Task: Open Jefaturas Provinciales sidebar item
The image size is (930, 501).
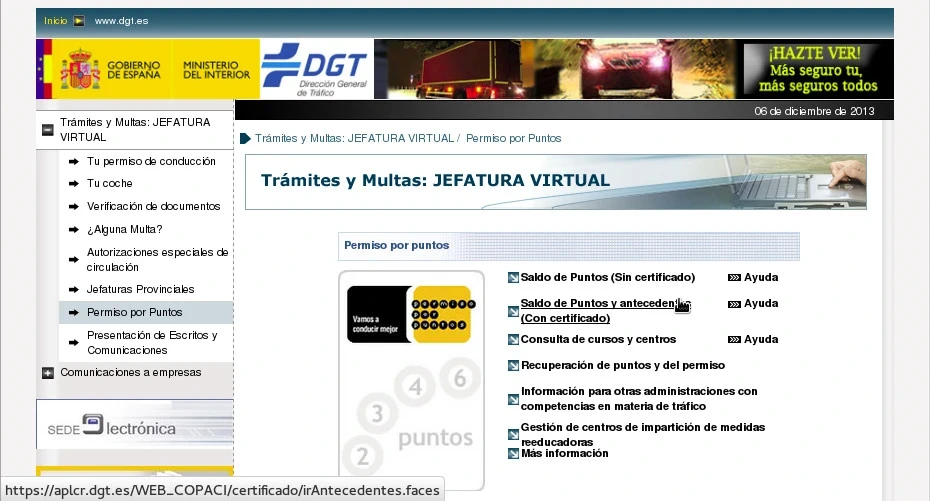Action: [x=140, y=289]
